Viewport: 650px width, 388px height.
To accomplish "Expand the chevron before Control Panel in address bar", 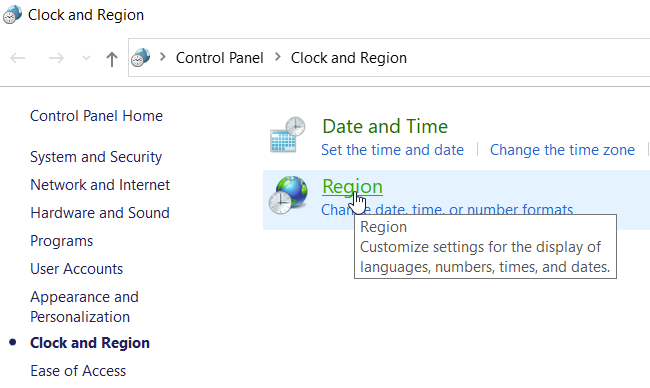I will tap(163, 57).
